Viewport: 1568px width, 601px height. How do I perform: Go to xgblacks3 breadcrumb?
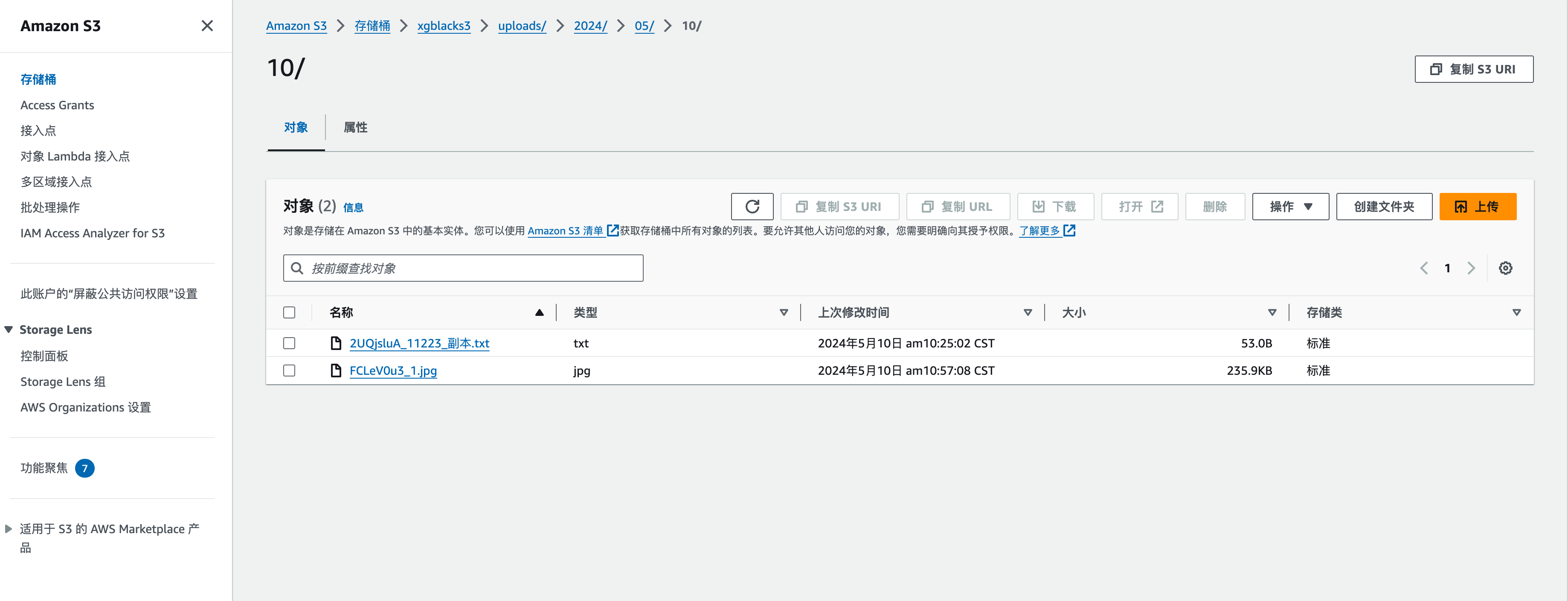(444, 26)
